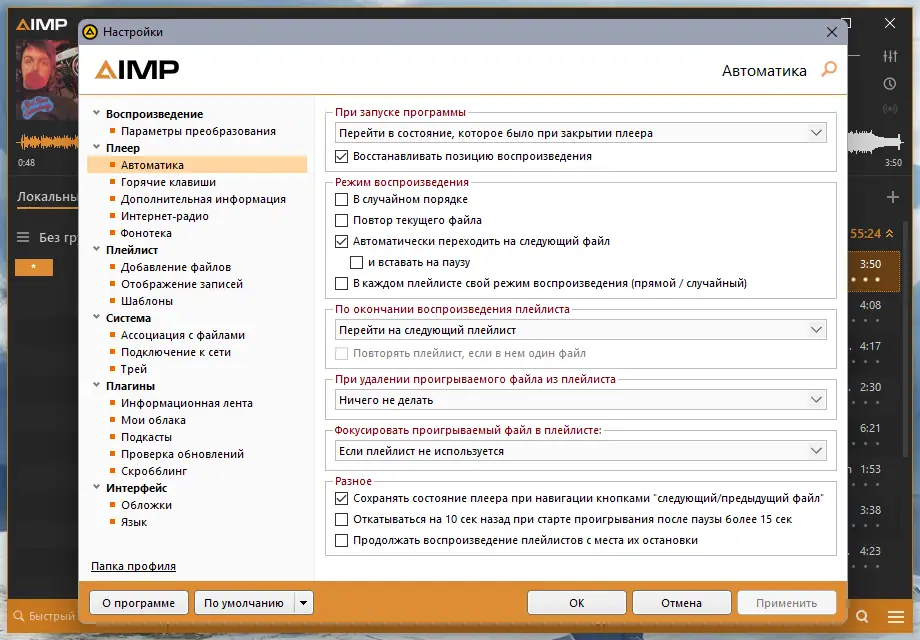Screen dimensions: 920x640
Task: Click the По умолчанию button
Action: [244, 602]
